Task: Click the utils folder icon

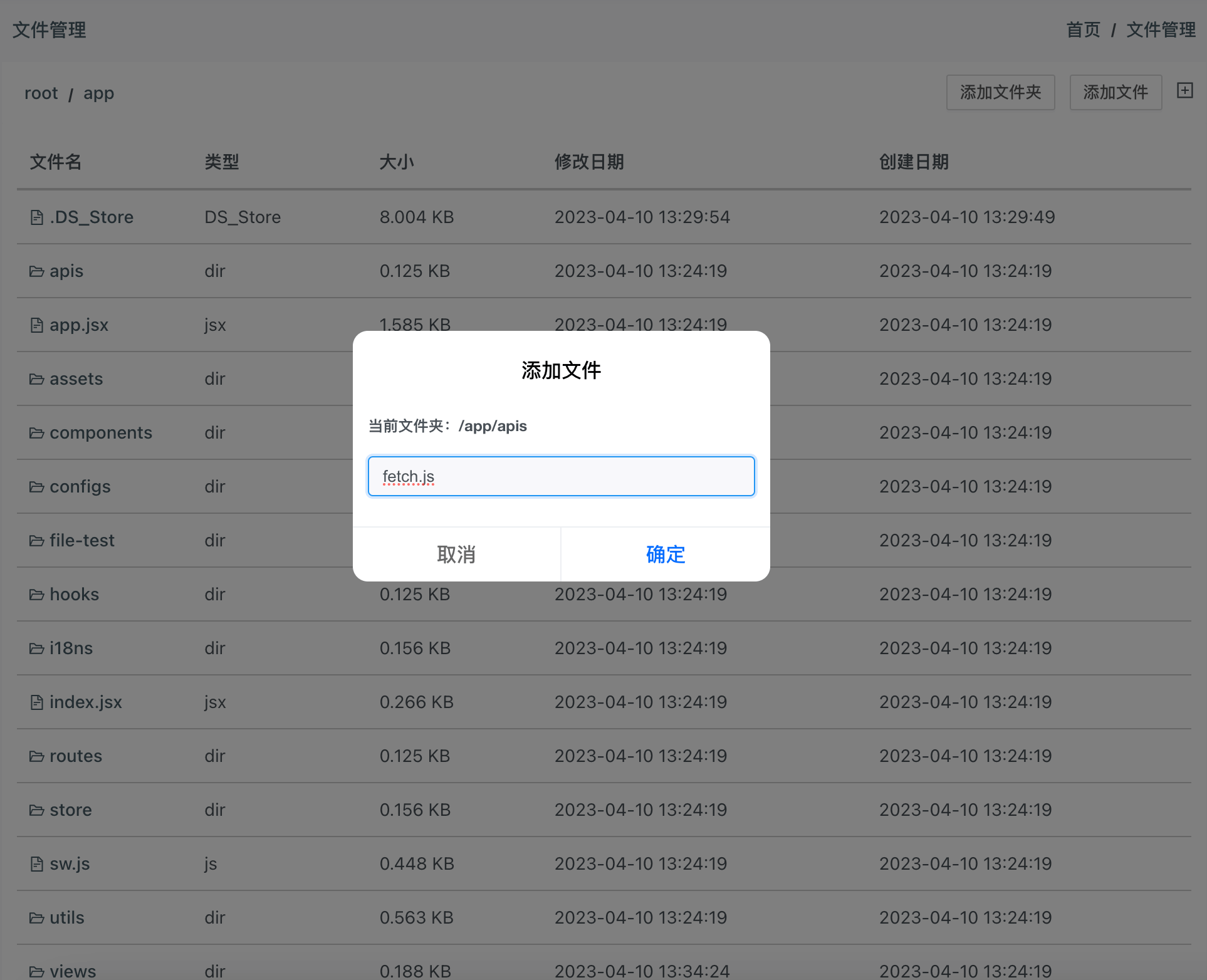Action: click(x=37, y=918)
